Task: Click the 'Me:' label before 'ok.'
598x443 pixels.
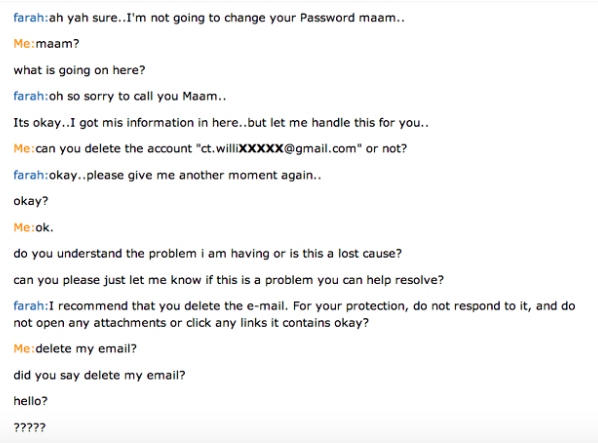Action: pyautogui.click(x=24, y=228)
